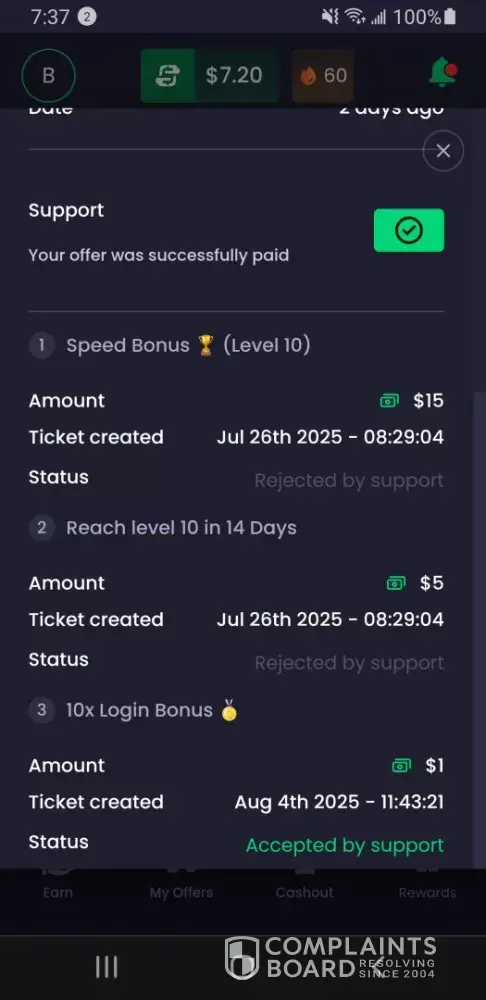Tap the Speed Bonus (Level 10) title

[188, 346]
